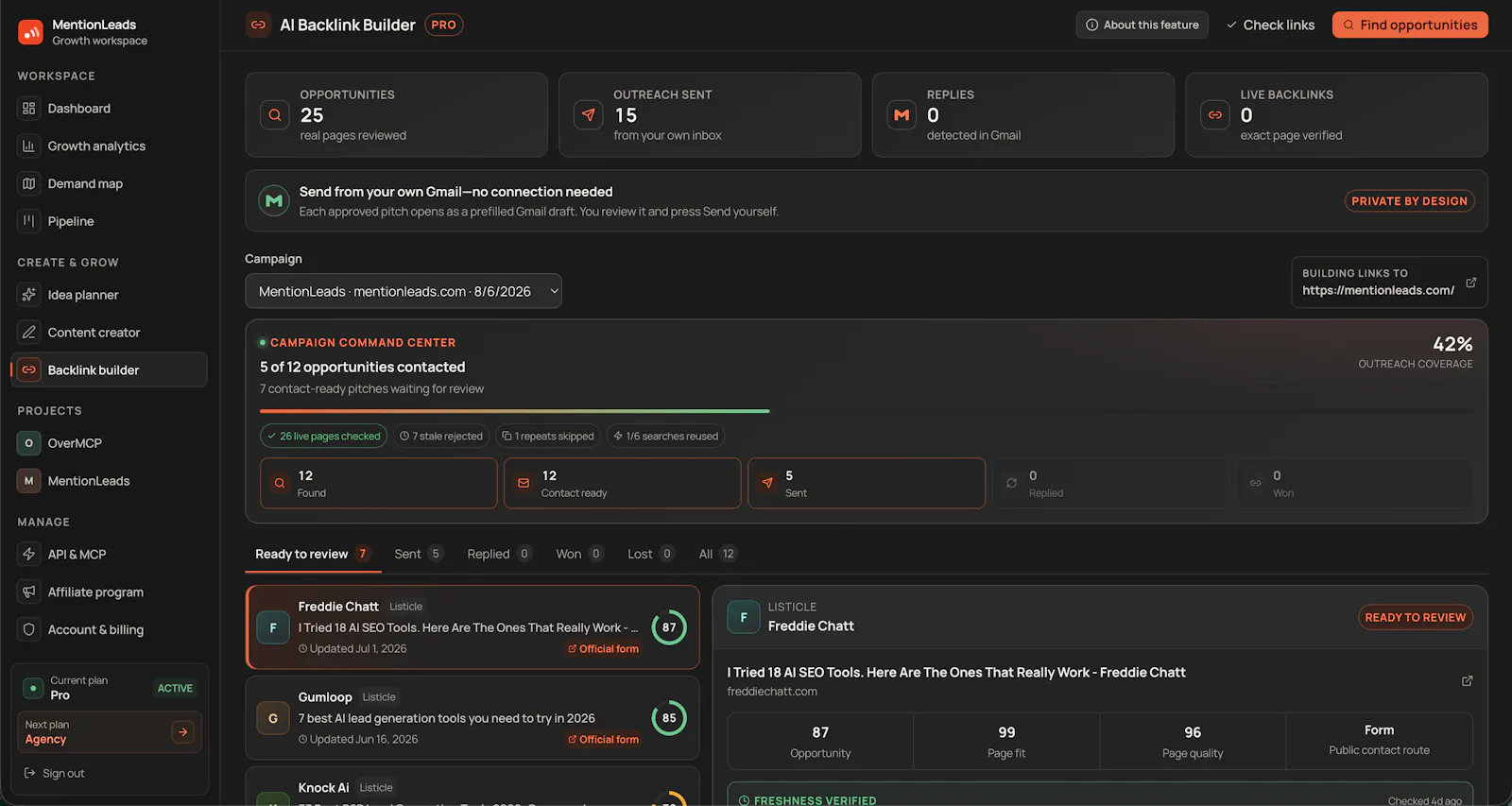Click the 42% outreach coverage value
Image resolution: width=1512 pixels, height=806 pixels.
click(x=1452, y=344)
